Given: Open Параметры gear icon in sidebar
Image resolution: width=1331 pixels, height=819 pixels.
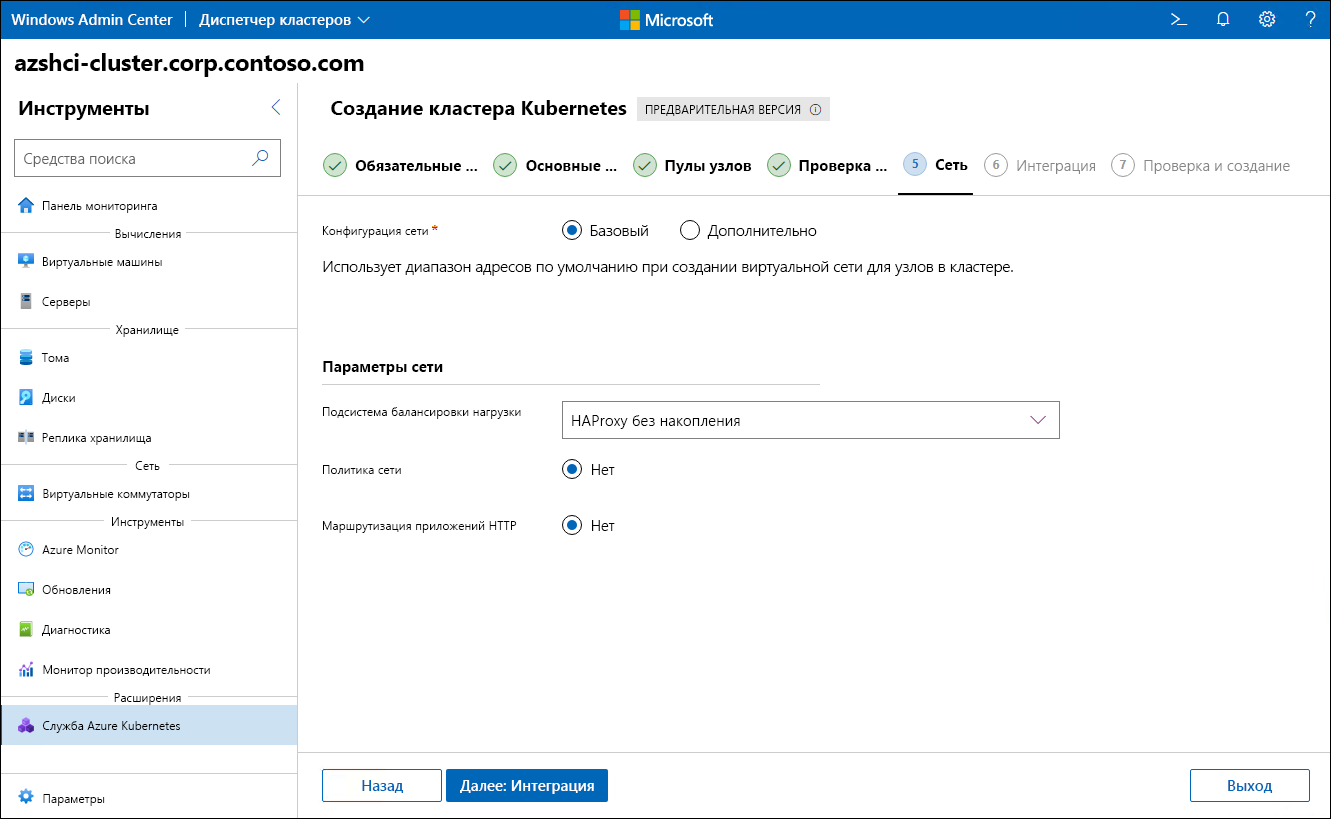Looking at the screenshot, I should 26,798.
